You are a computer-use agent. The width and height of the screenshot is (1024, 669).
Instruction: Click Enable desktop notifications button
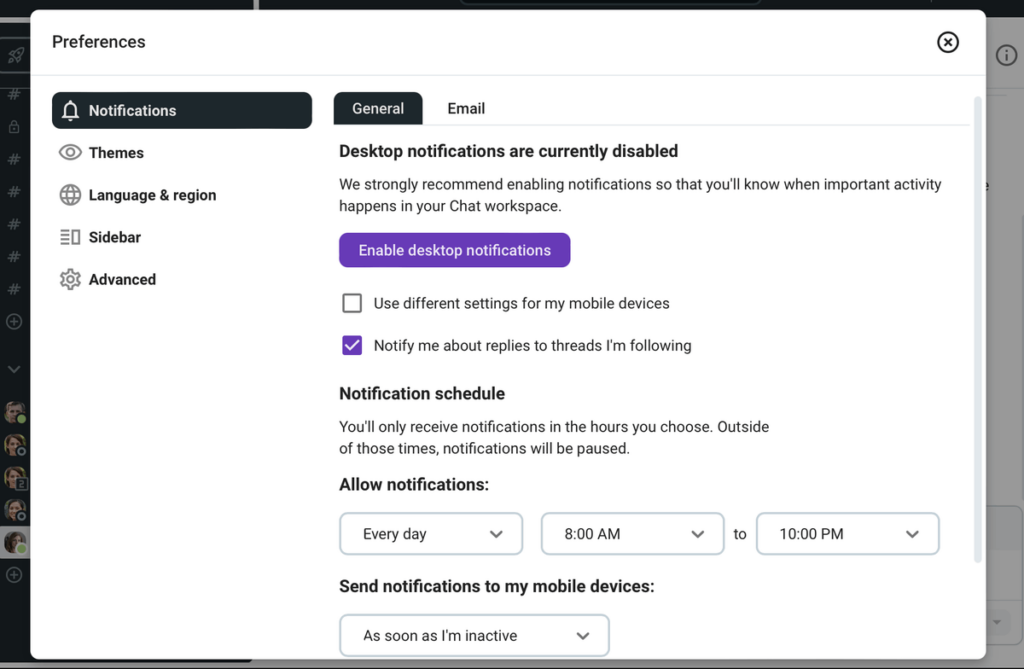point(454,250)
